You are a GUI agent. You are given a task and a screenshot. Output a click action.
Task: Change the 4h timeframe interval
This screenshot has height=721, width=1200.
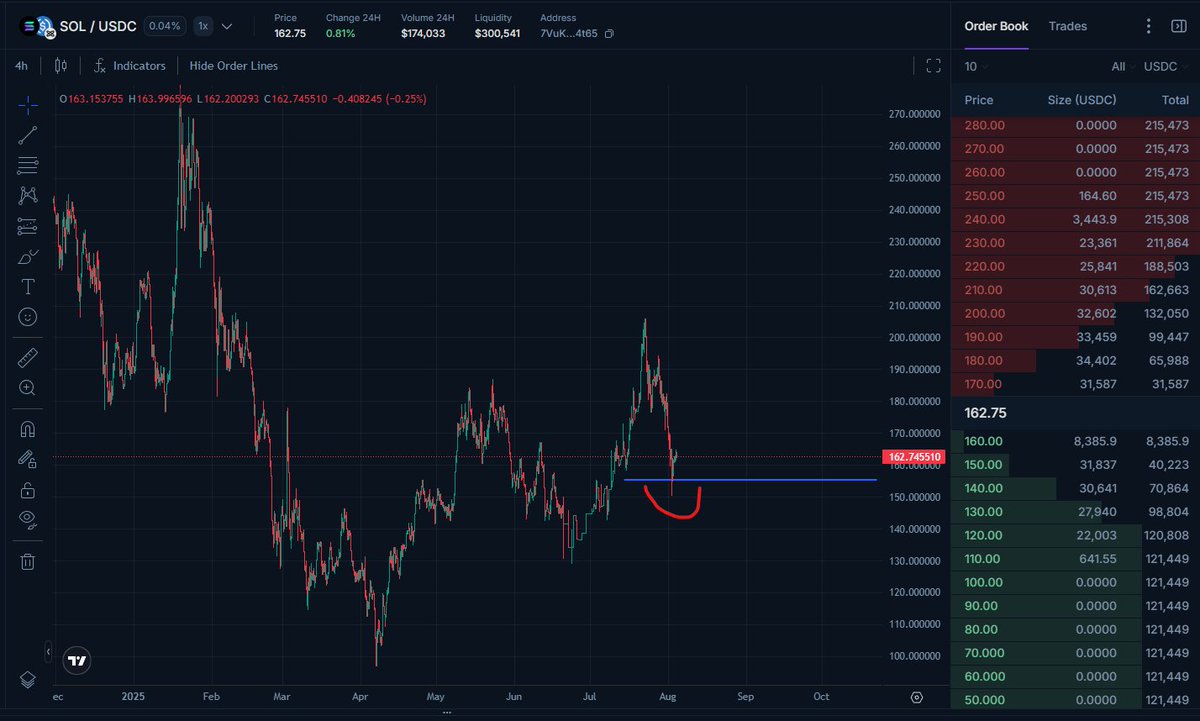(21, 66)
